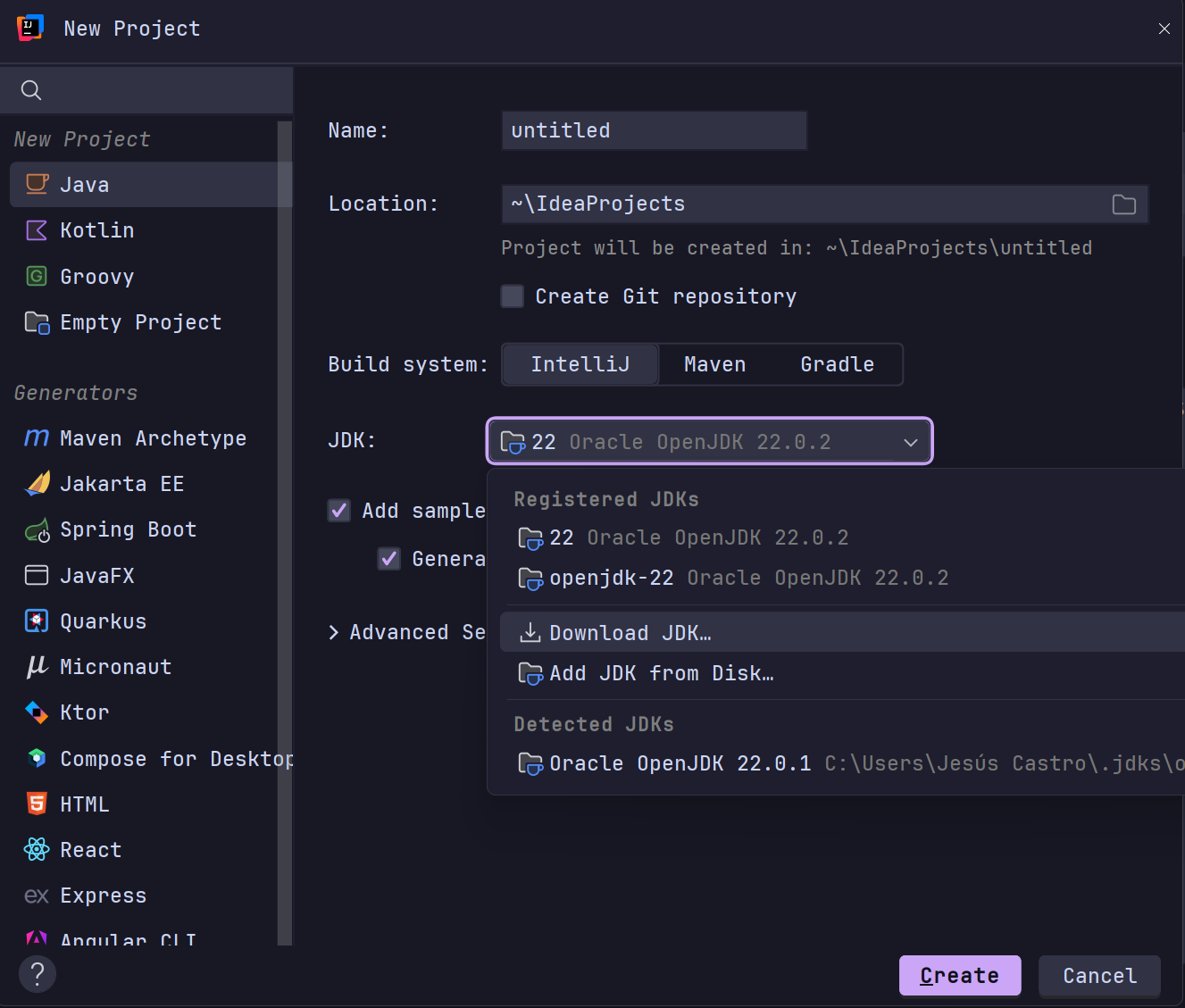The height and width of the screenshot is (1008, 1185).
Task: Select Java in the project list
Action: 151,185
